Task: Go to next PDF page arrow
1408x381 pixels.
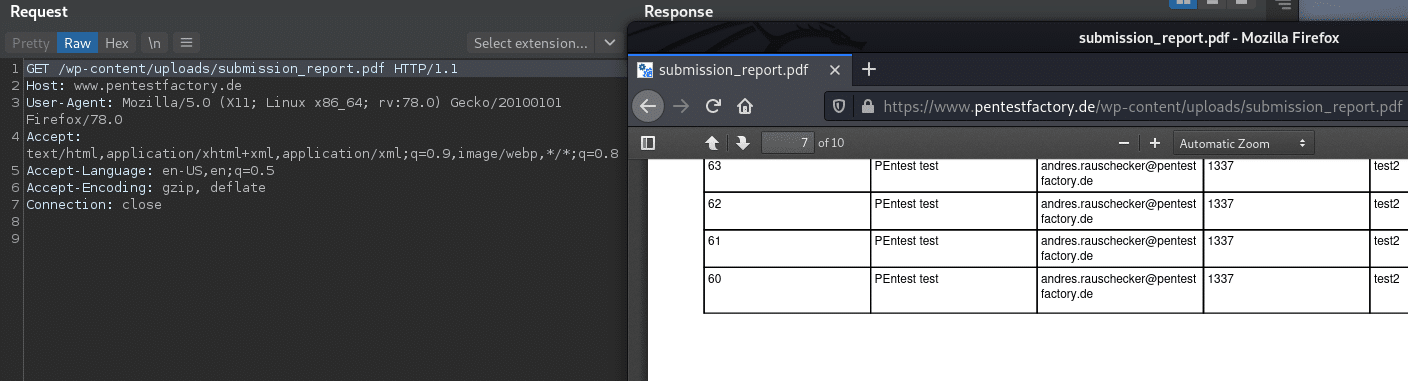Action: click(742, 143)
